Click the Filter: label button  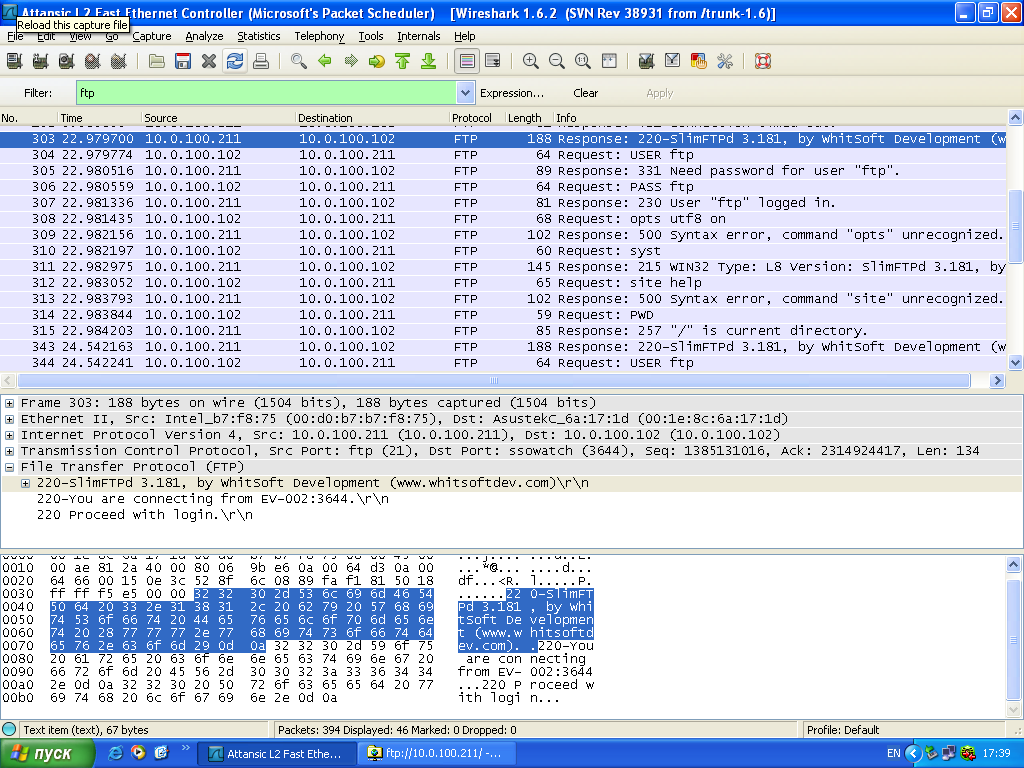coord(38,93)
